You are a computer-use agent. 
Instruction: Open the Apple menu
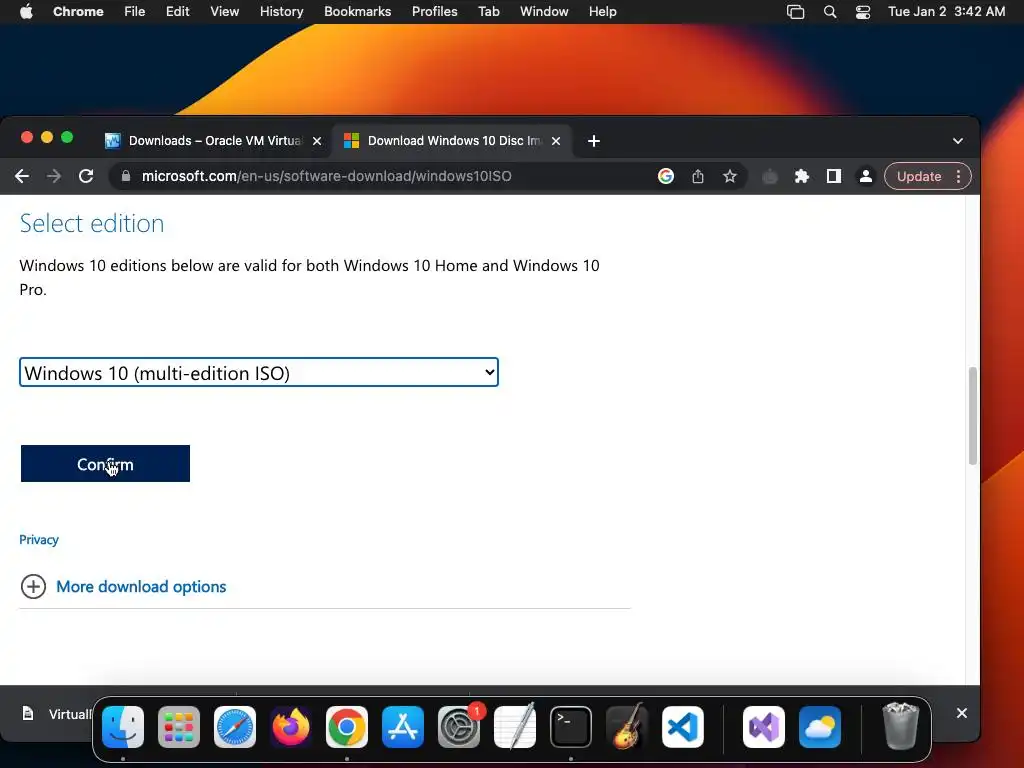[x=26, y=12]
